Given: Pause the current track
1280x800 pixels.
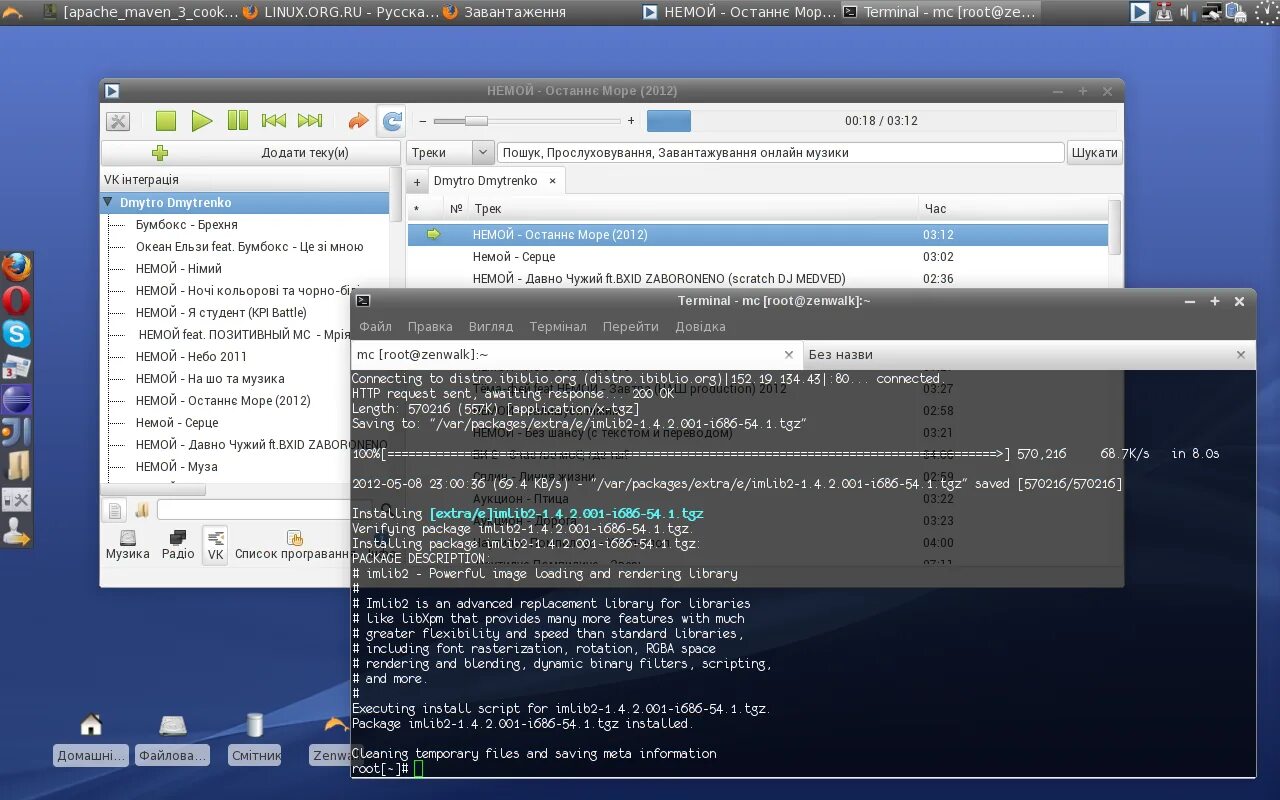Looking at the screenshot, I should click(x=238, y=121).
